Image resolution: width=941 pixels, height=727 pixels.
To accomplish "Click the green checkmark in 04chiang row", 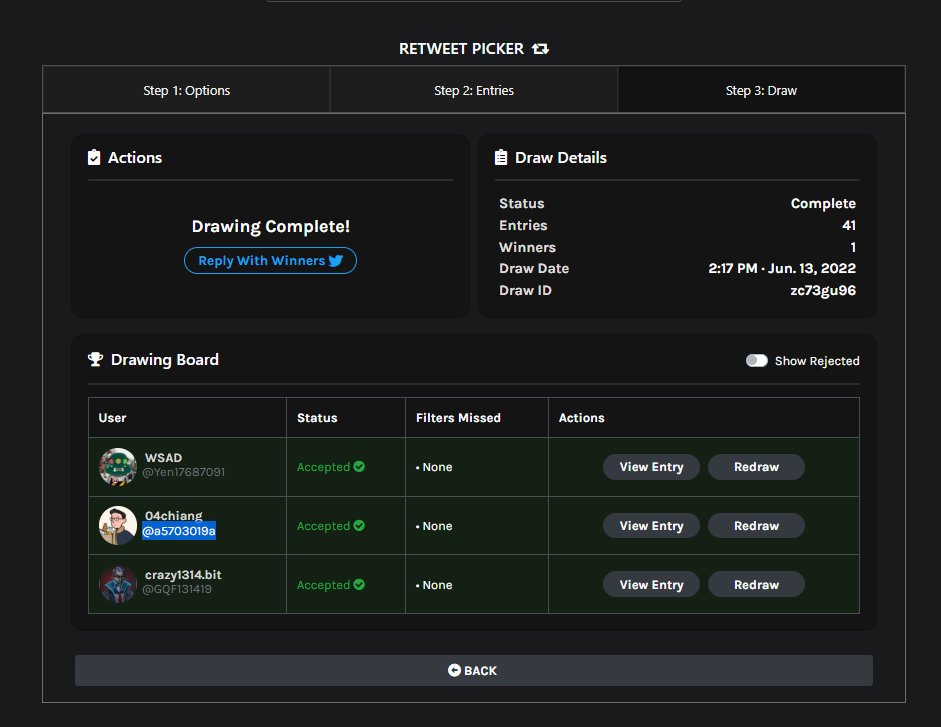I will click(359, 525).
